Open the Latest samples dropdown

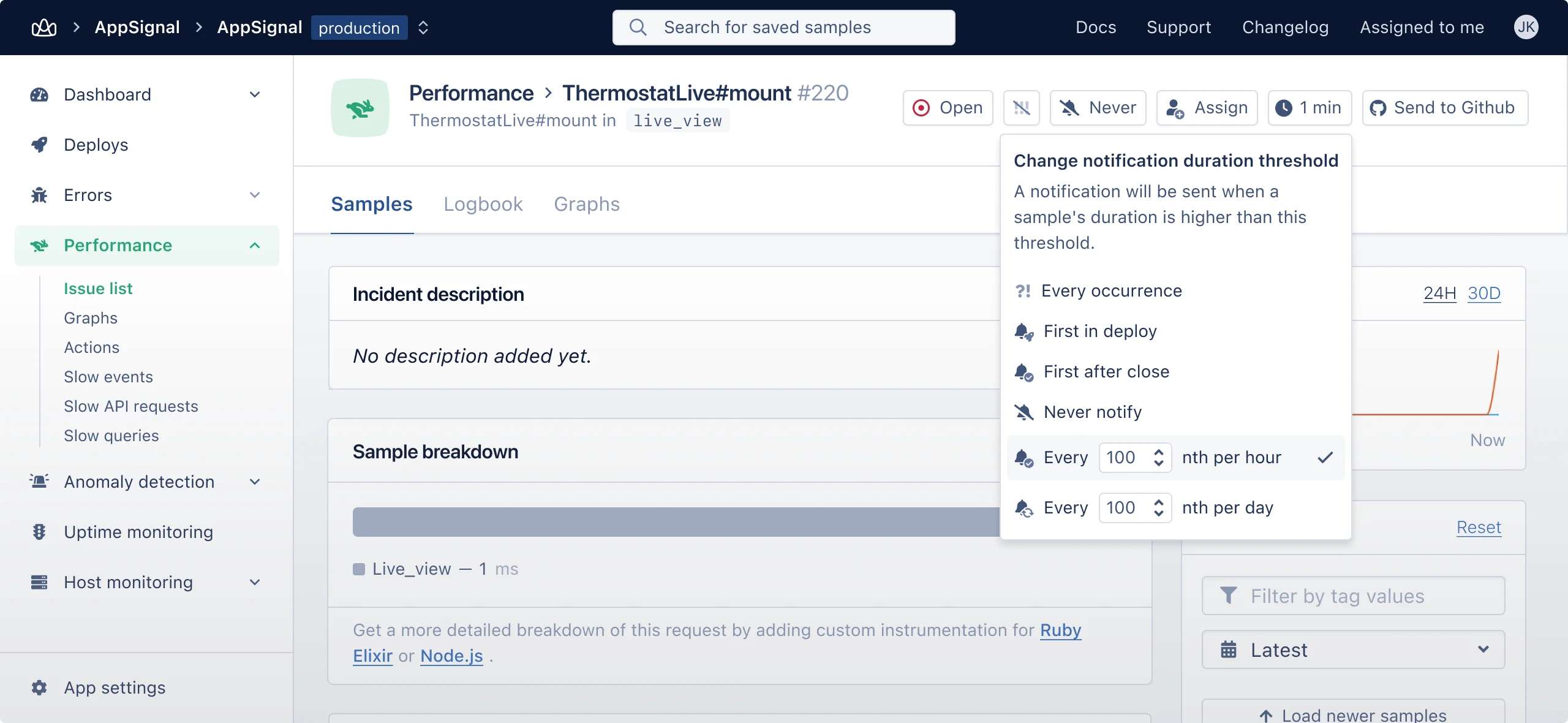(x=1353, y=649)
